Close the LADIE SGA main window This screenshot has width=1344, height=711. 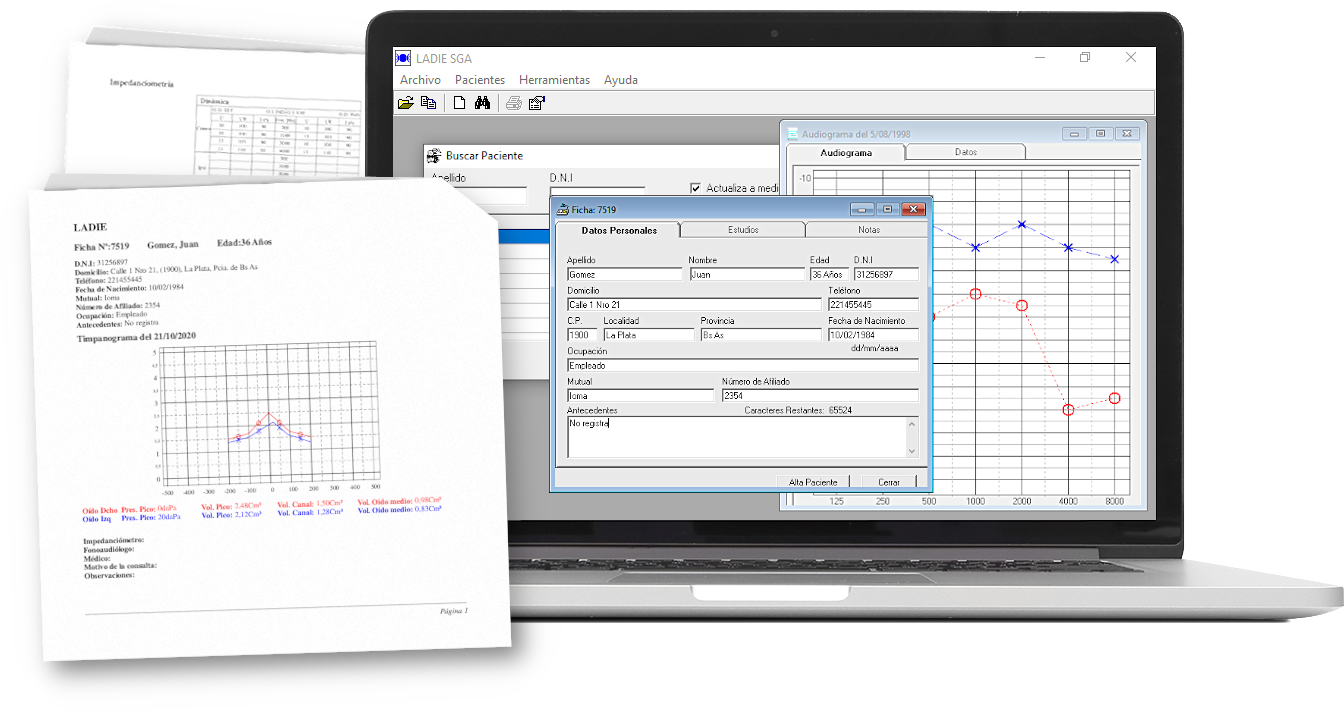click(x=1131, y=58)
